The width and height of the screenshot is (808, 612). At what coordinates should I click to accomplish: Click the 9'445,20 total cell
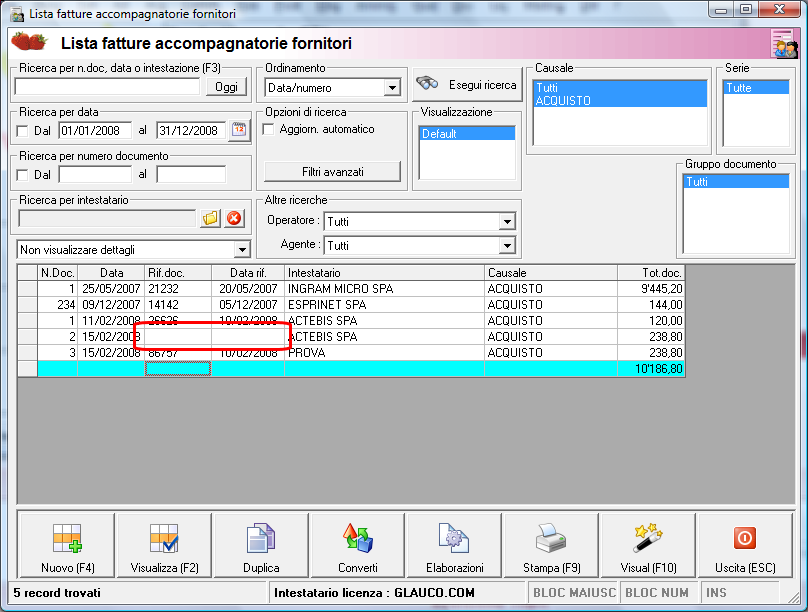click(651, 288)
